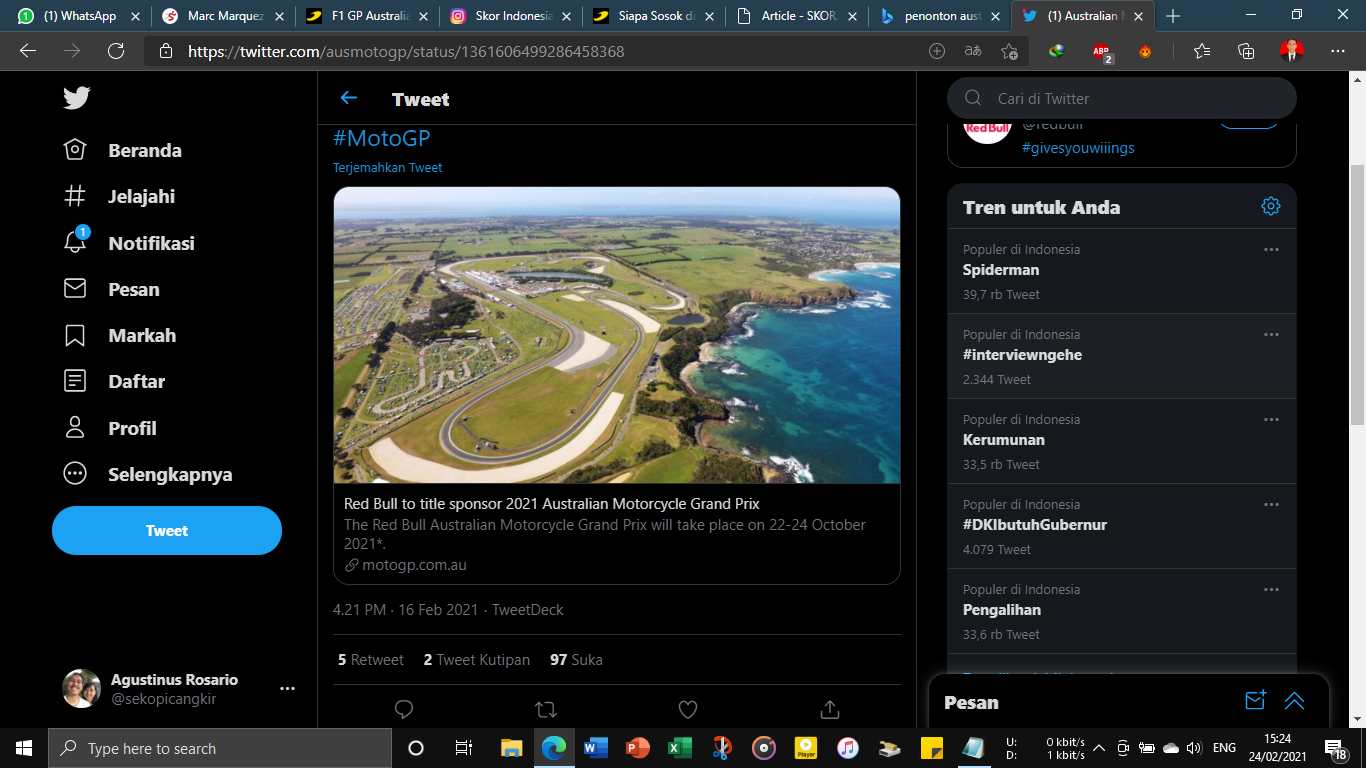
Task: Click the browser refresh button
Action: tap(116, 51)
